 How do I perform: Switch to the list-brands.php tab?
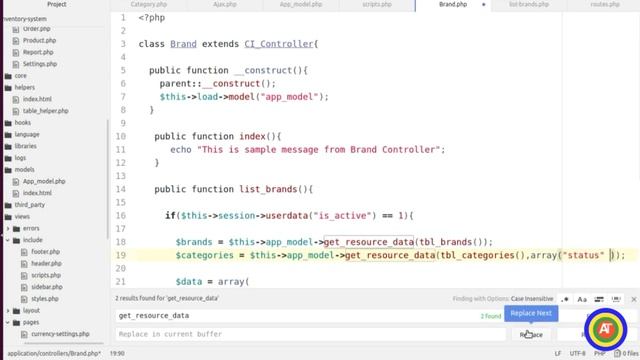pos(529,4)
